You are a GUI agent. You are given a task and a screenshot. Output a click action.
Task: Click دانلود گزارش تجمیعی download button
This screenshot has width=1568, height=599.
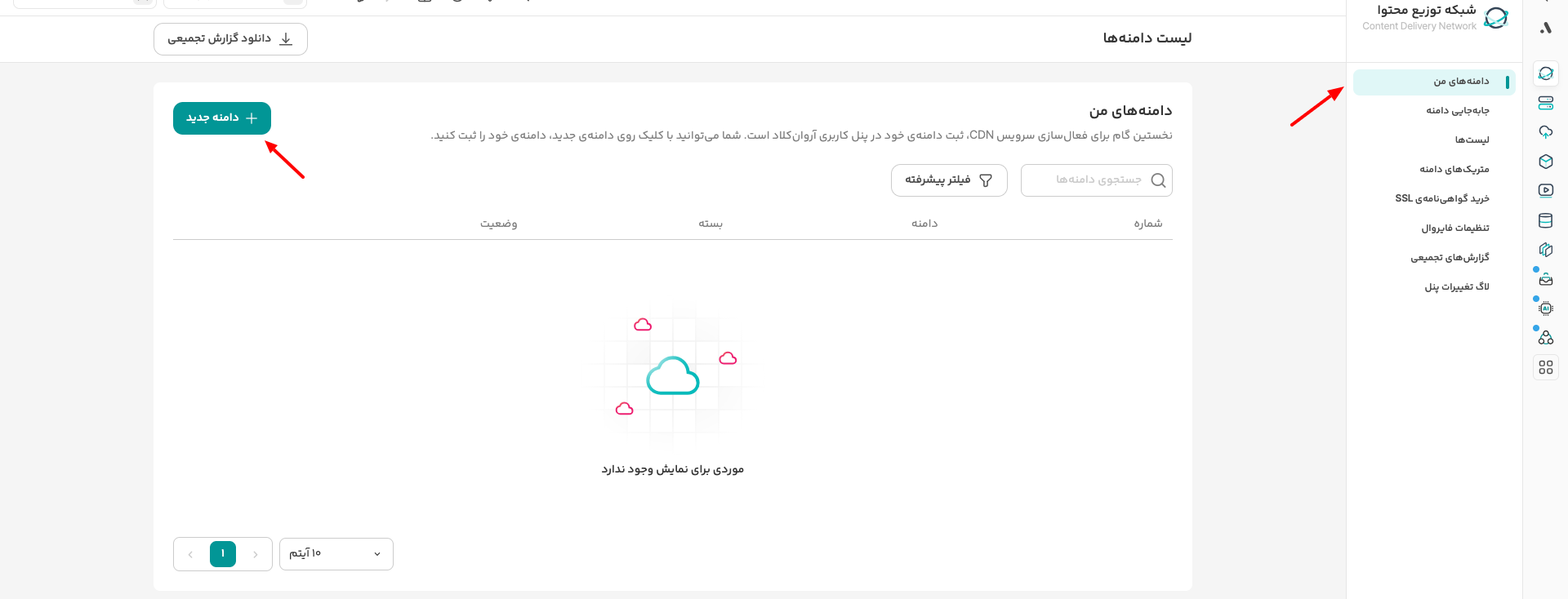(230, 39)
